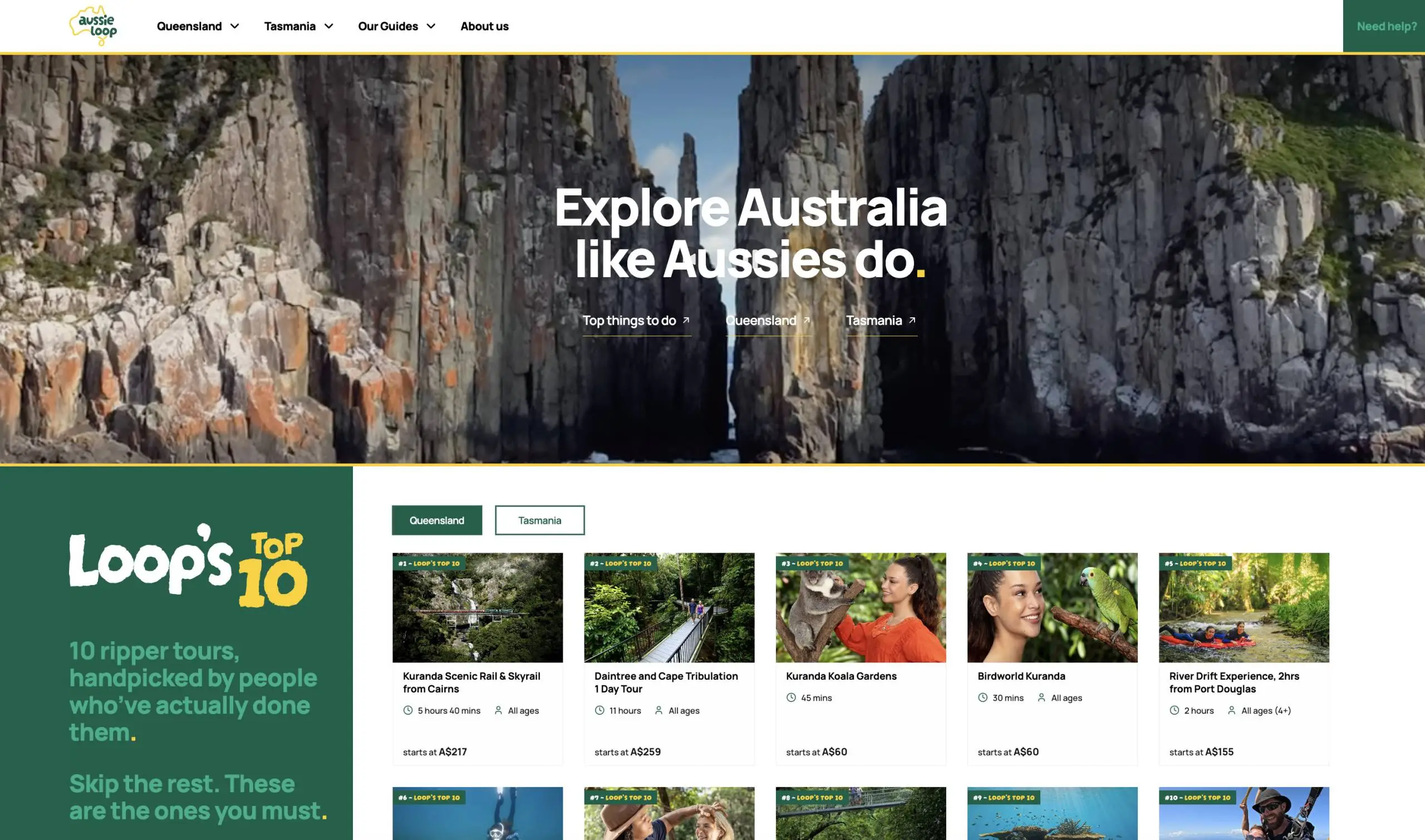1425x840 pixels.
Task: Click the #1 Loop's Top 10 badge
Action: (x=429, y=563)
